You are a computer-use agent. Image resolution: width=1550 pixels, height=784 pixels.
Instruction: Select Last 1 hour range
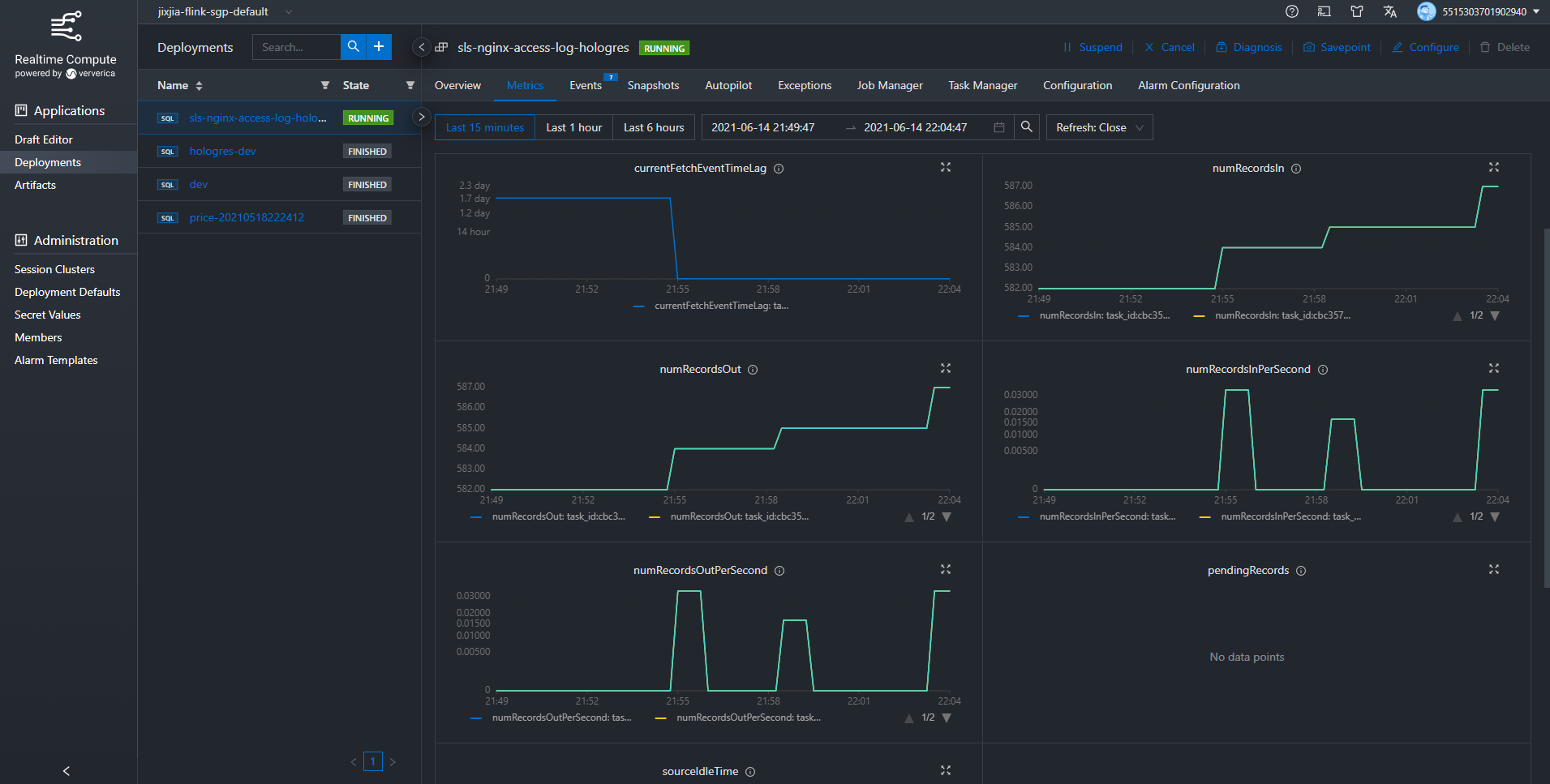coord(573,127)
